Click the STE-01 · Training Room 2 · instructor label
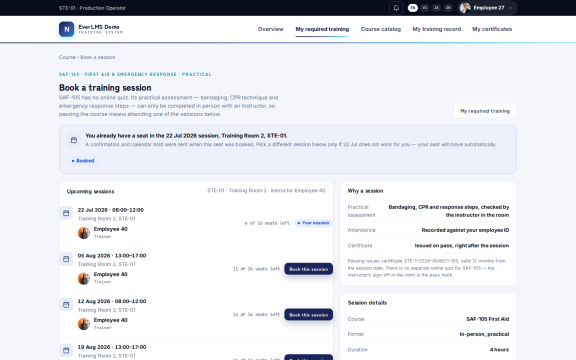Image resolution: width=576 pixels, height=360 pixels. click(x=266, y=191)
